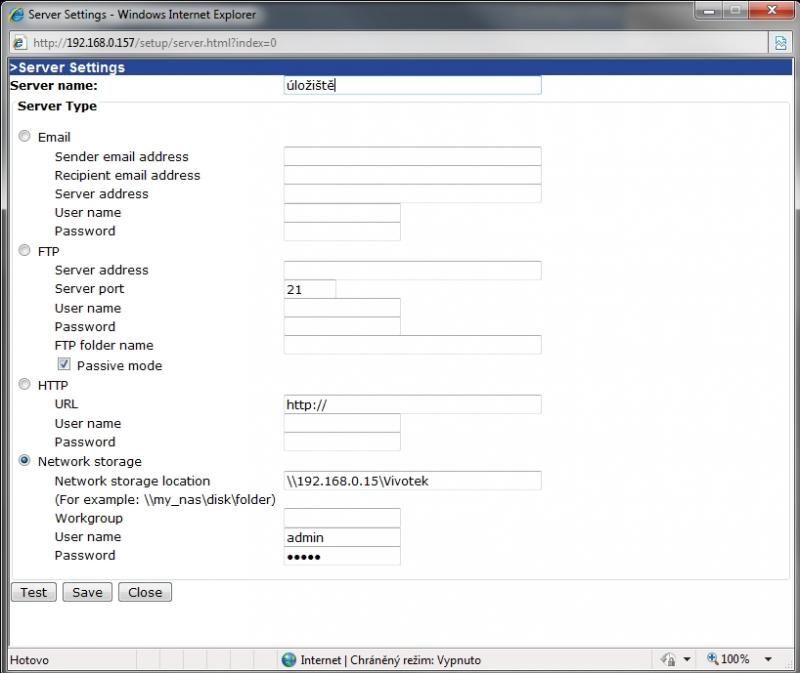This screenshot has height=673, width=800.
Task: Select the FTP server type
Action: pos(24,252)
